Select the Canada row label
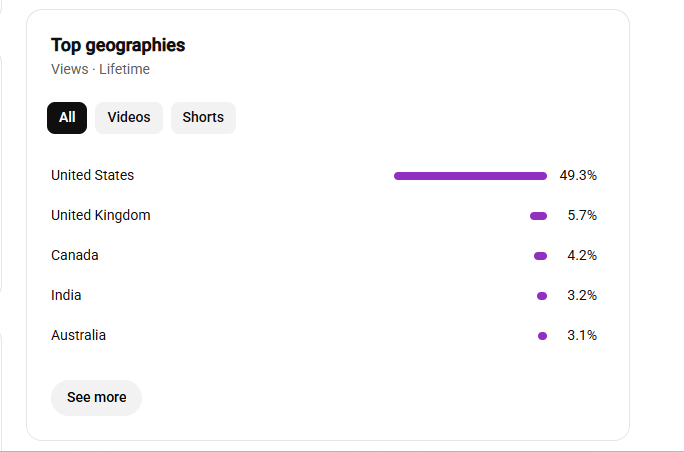This screenshot has height=452, width=684. point(75,255)
